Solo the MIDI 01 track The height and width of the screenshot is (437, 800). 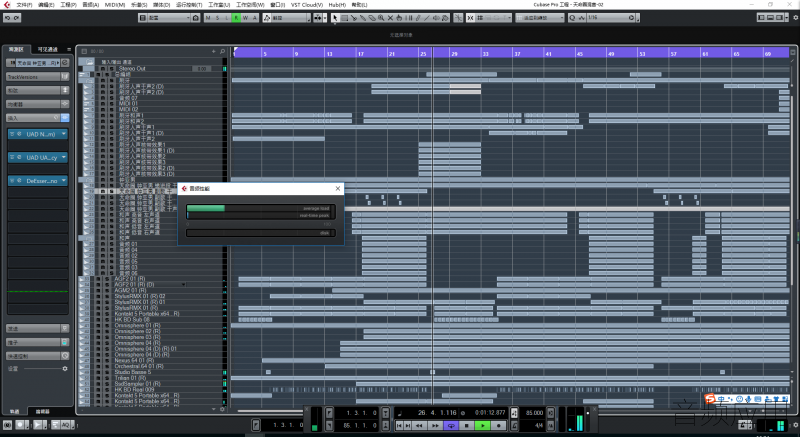pyautogui.click(x=111, y=104)
